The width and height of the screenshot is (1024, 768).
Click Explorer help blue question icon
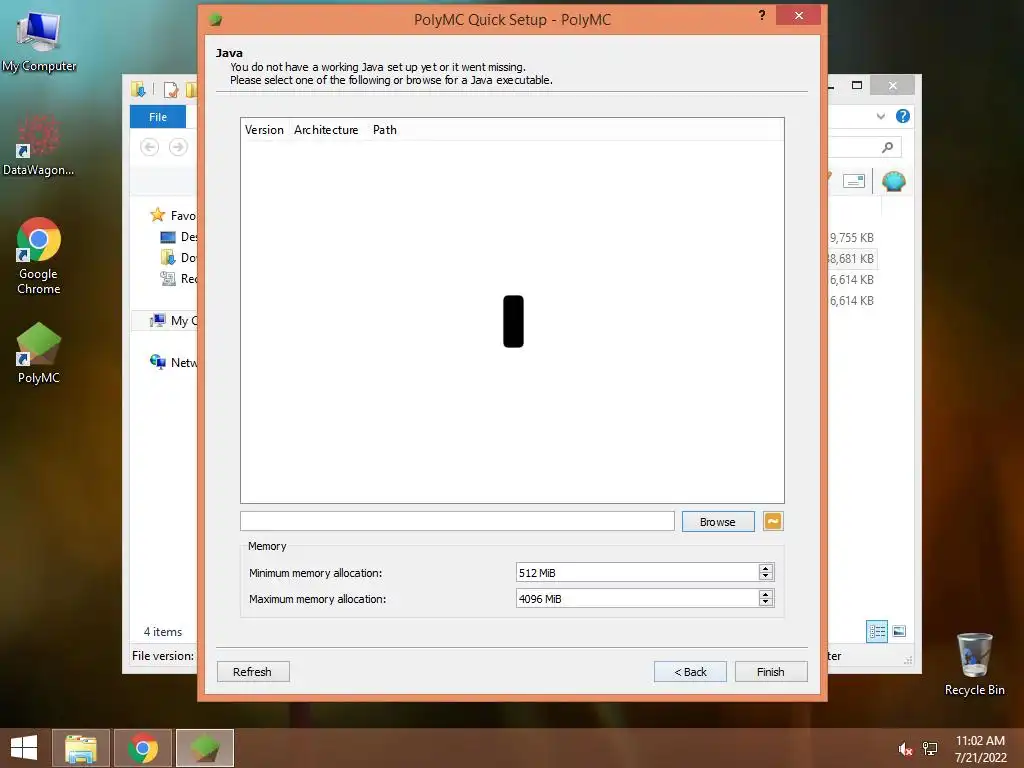tap(903, 116)
